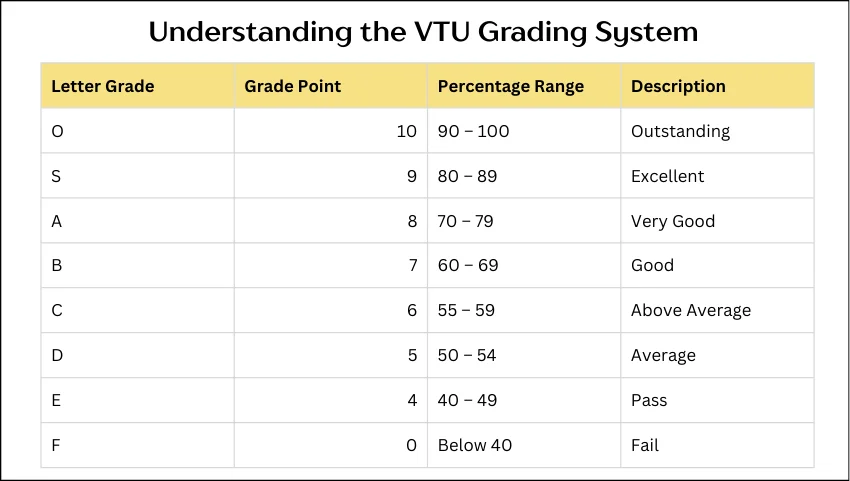850x481 pixels.
Task: Select the Fail description cell
Action: (x=645, y=445)
